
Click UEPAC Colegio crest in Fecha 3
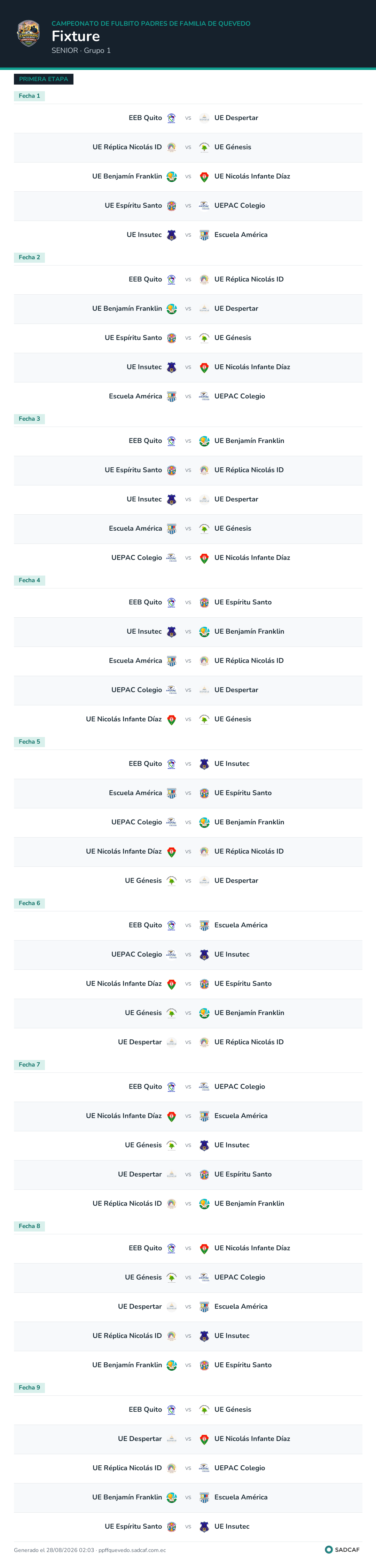172,557
